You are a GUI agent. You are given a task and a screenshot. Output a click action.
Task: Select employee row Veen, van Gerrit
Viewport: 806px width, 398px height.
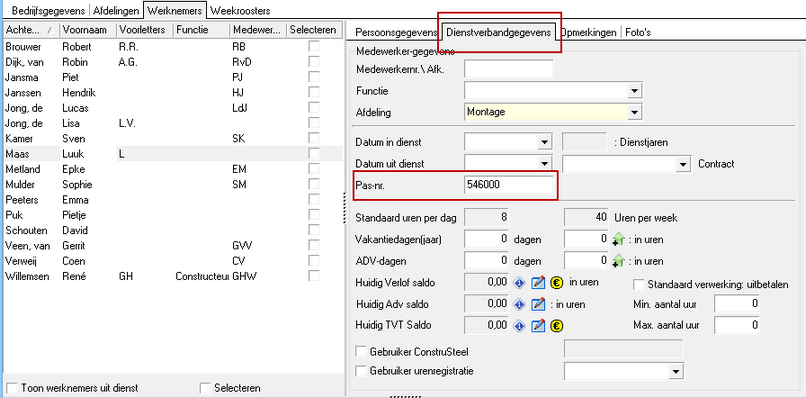point(172,246)
